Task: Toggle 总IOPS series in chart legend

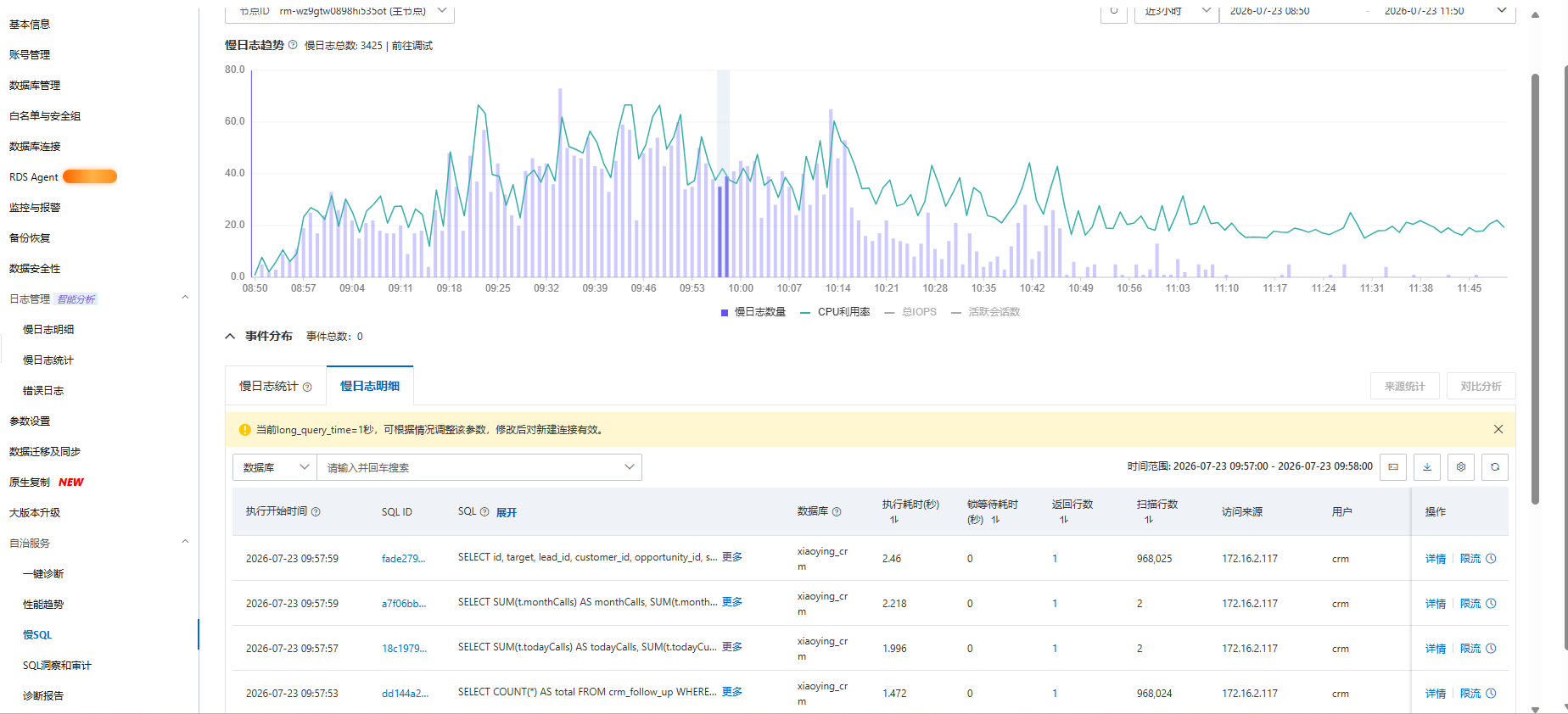Action: tap(910, 312)
